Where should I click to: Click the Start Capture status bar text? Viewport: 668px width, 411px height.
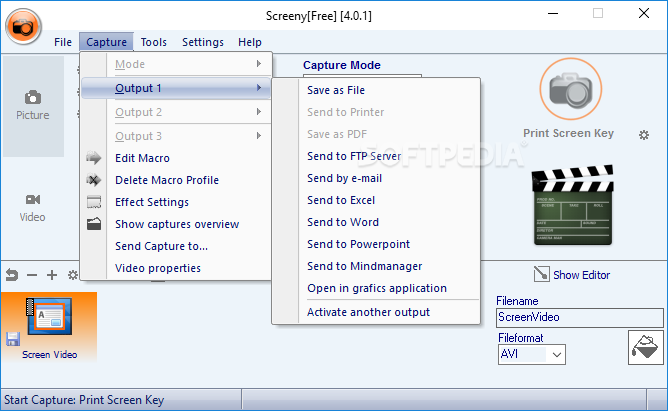tap(84, 400)
